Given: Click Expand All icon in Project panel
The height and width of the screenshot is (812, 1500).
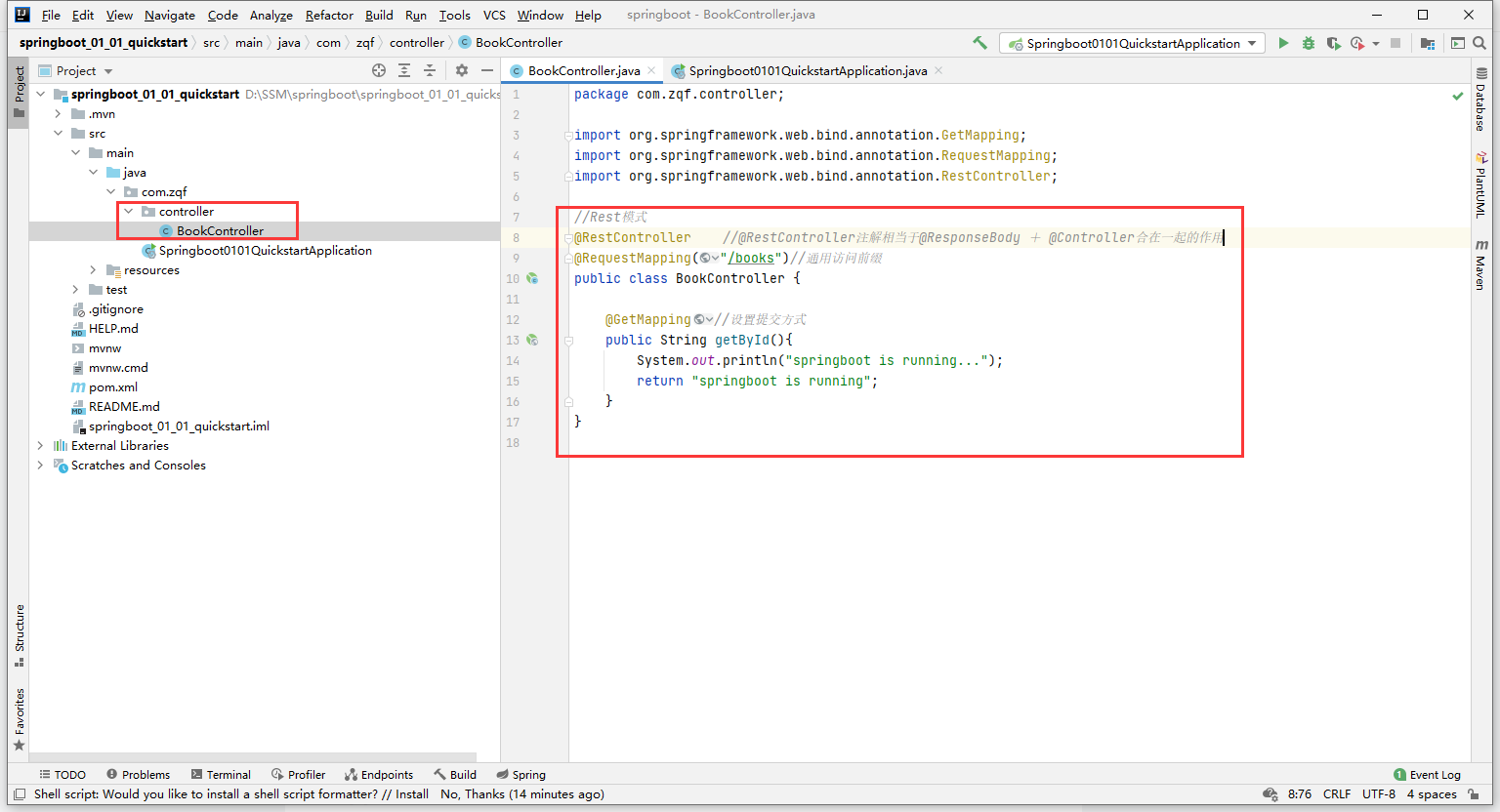Looking at the screenshot, I should pyautogui.click(x=404, y=70).
